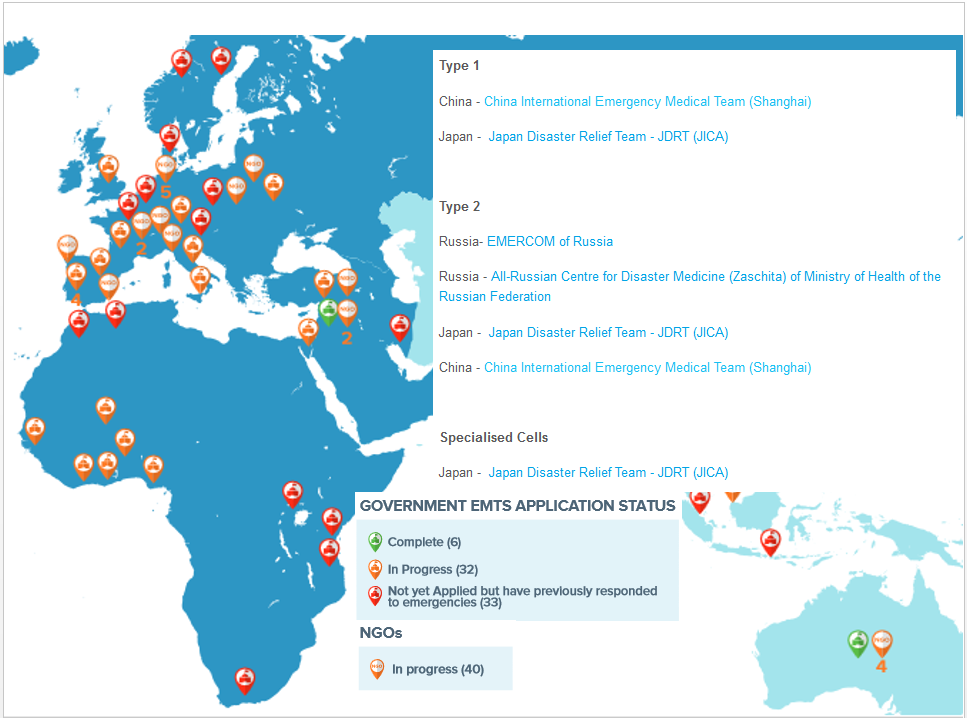Open Type 1 Japan Disaster Relief Team link
This screenshot has width=967, height=718.
tap(608, 136)
